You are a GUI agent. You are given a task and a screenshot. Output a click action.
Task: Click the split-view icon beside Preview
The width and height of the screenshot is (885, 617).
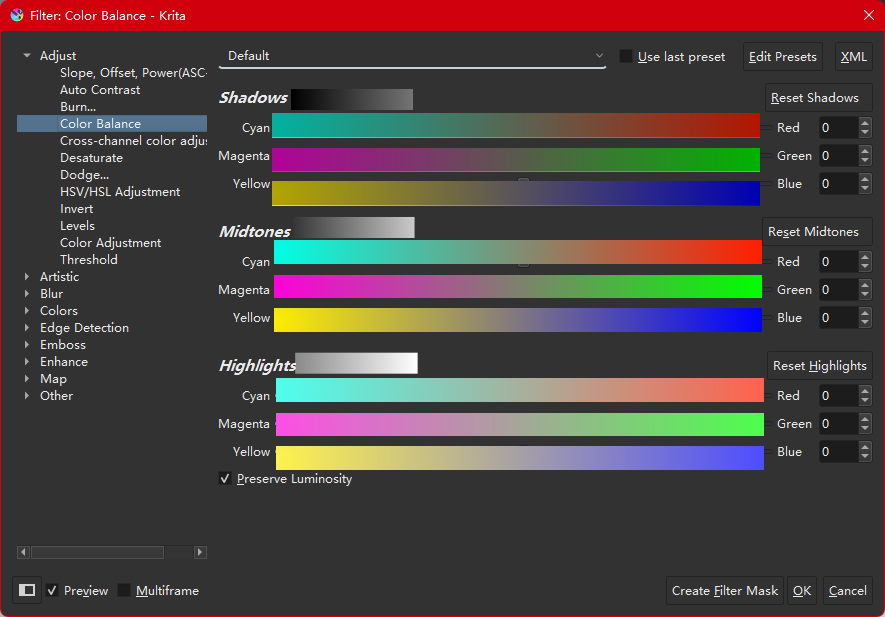27,590
